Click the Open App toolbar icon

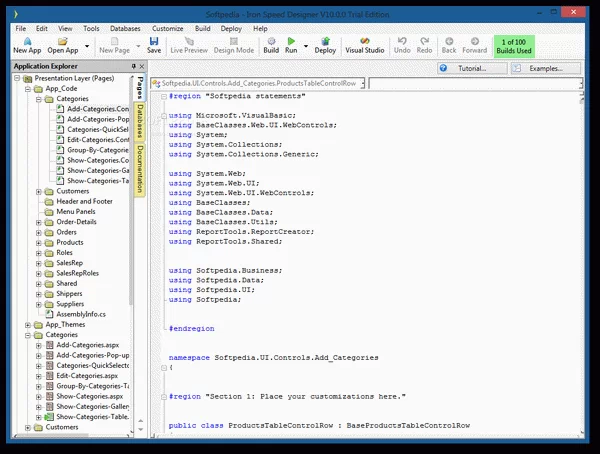63,45
